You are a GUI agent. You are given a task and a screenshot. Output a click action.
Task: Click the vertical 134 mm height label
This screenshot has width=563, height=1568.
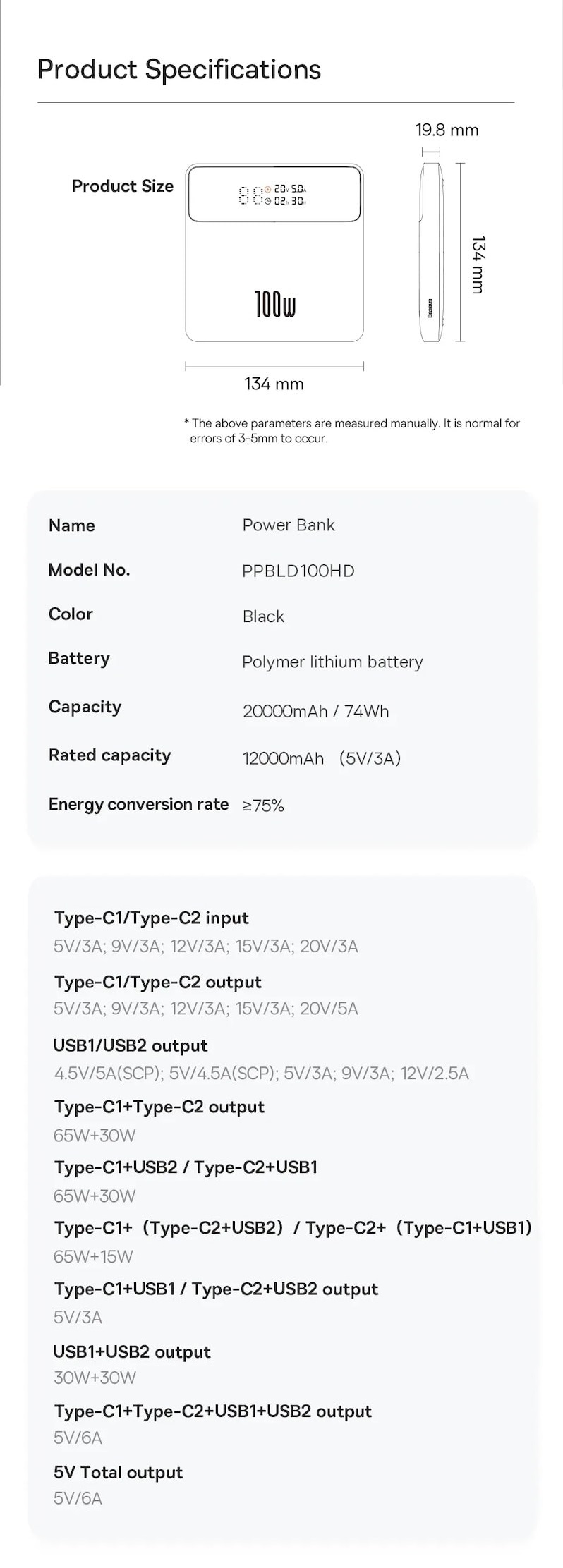pos(478,265)
